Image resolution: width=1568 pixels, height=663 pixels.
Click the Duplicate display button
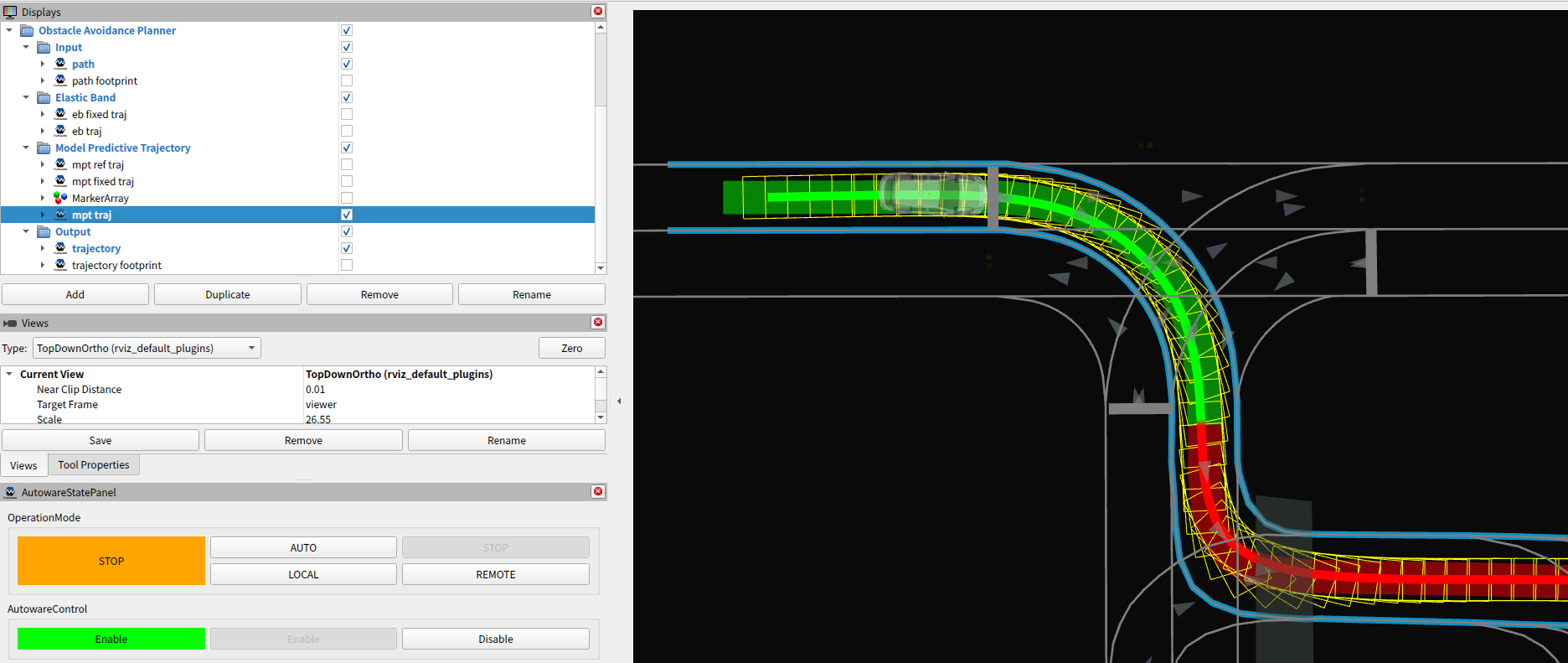228,294
